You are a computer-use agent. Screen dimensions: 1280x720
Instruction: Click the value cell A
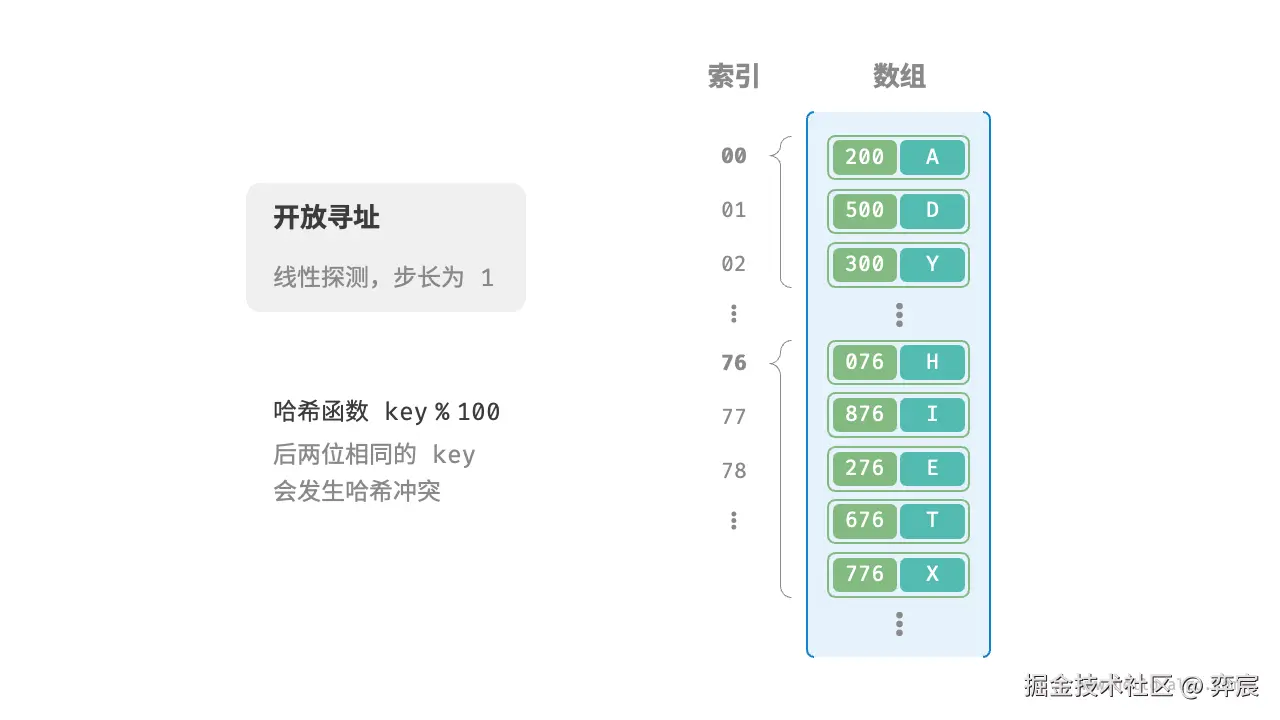(x=932, y=157)
